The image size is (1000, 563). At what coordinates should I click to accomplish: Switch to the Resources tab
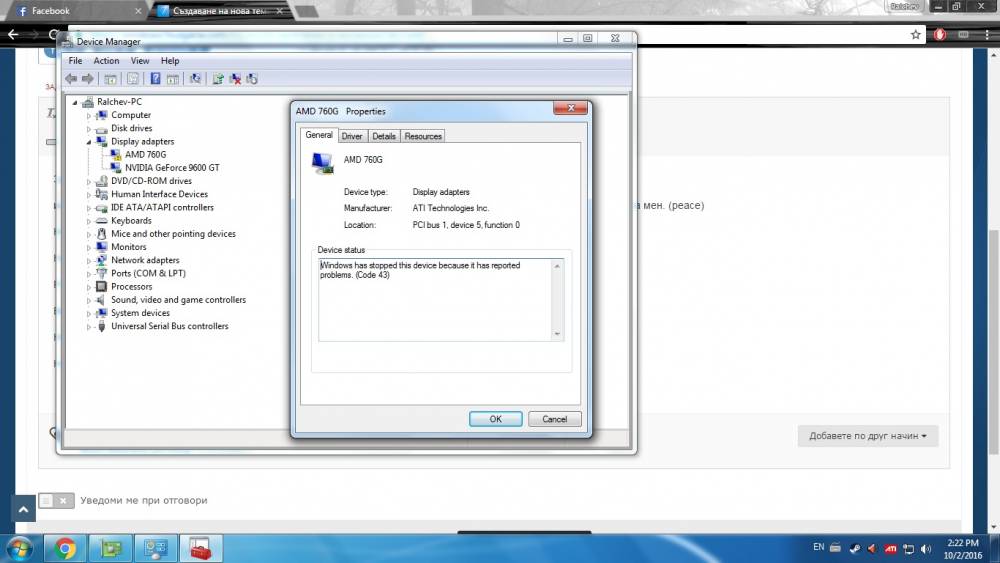[x=423, y=136]
